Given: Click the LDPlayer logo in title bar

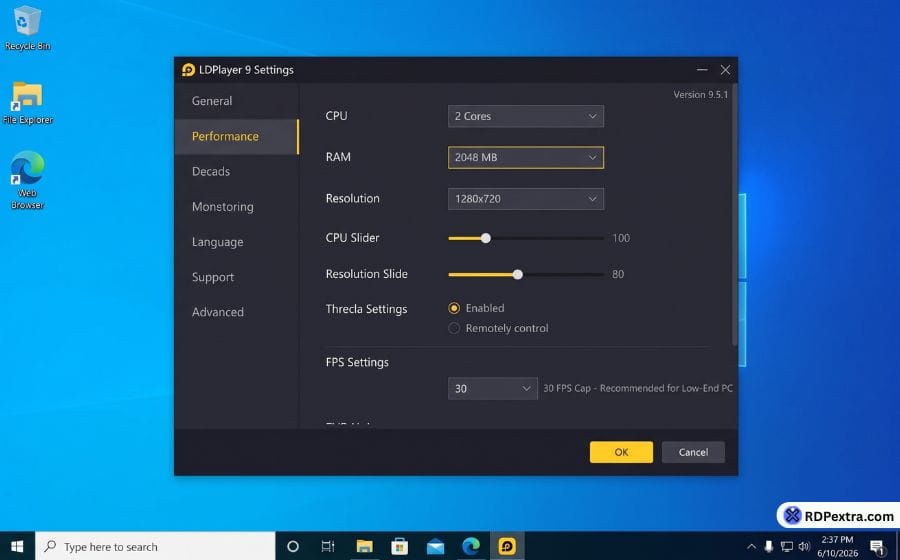Looking at the screenshot, I should 188,70.
